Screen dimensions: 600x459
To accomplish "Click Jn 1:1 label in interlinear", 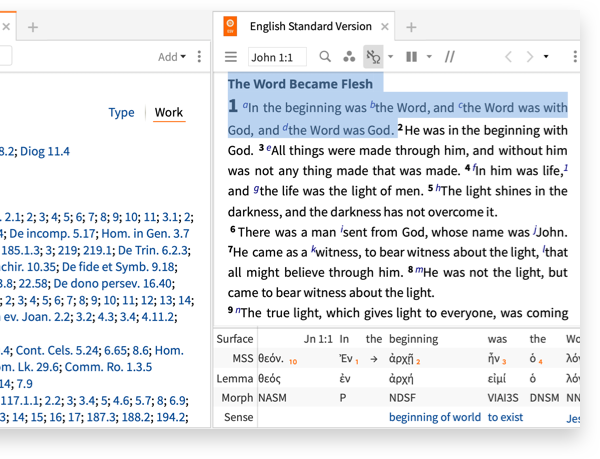I will [318, 339].
